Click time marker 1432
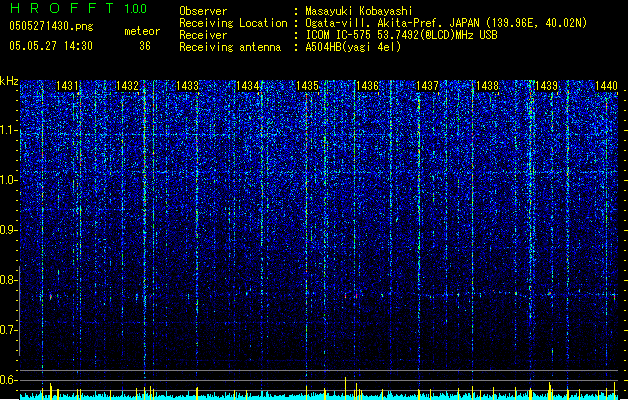Viewport: 629px width, 400px height. pyautogui.click(x=127, y=86)
